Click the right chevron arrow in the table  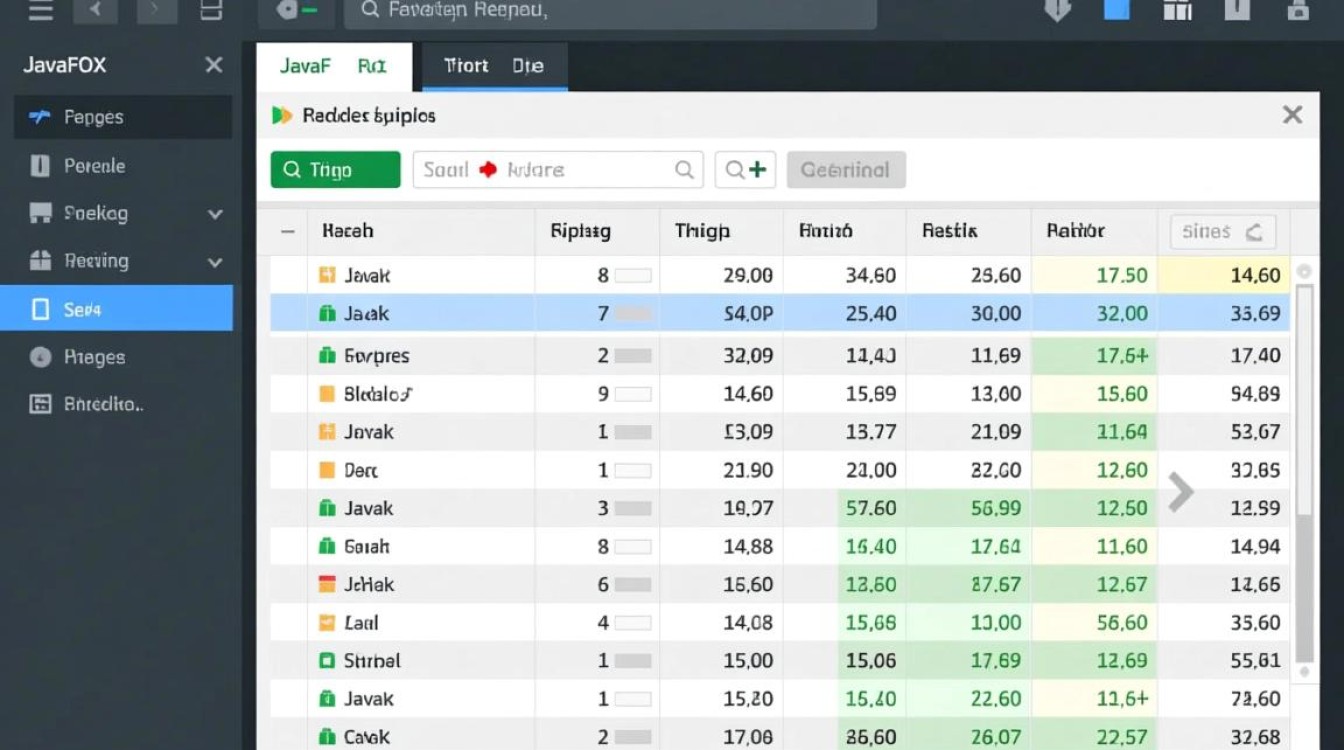coord(1181,491)
